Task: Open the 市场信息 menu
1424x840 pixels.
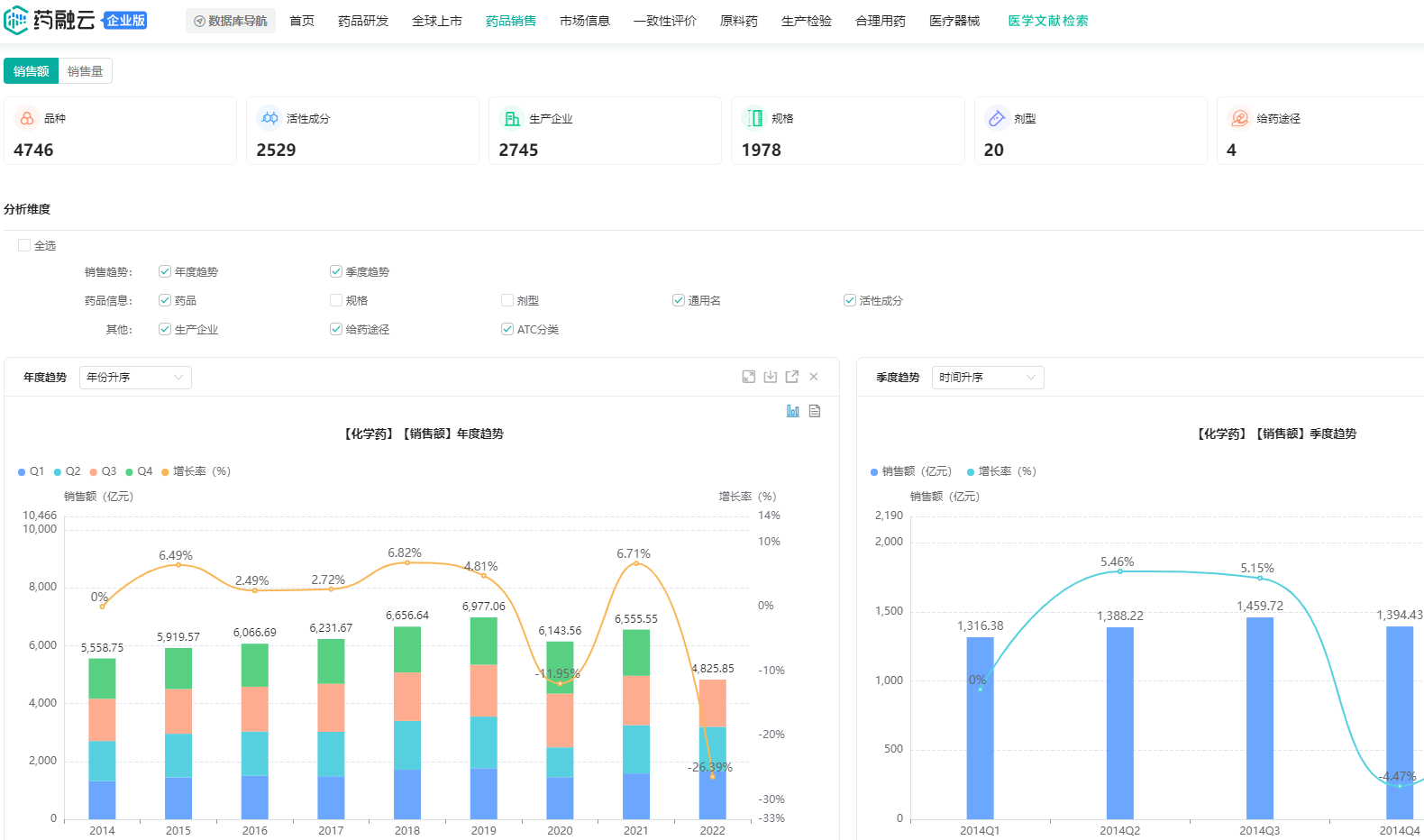Action: (585, 21)
